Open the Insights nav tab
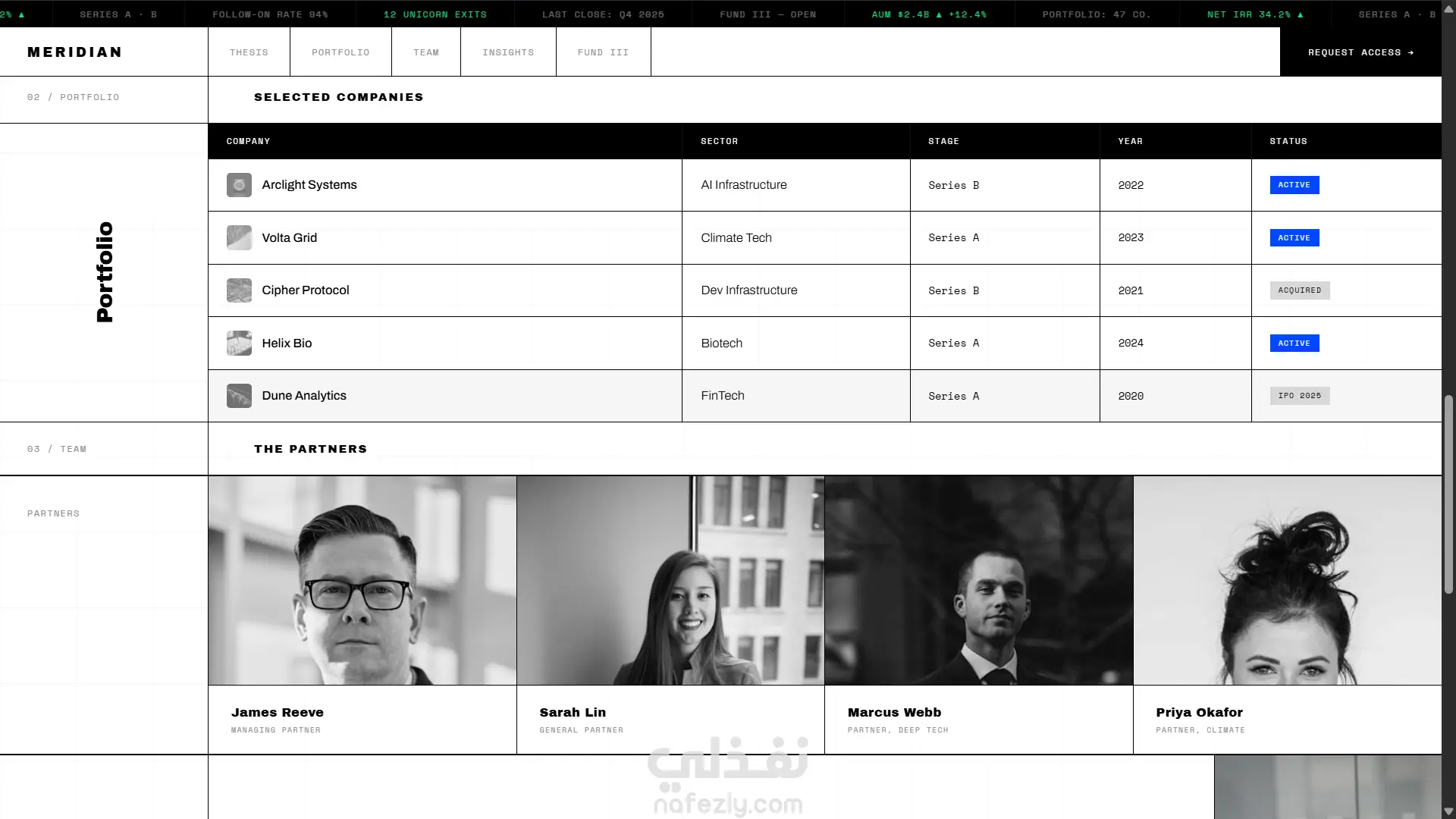This screenshot has height=819, width=1456. point(508,52)
